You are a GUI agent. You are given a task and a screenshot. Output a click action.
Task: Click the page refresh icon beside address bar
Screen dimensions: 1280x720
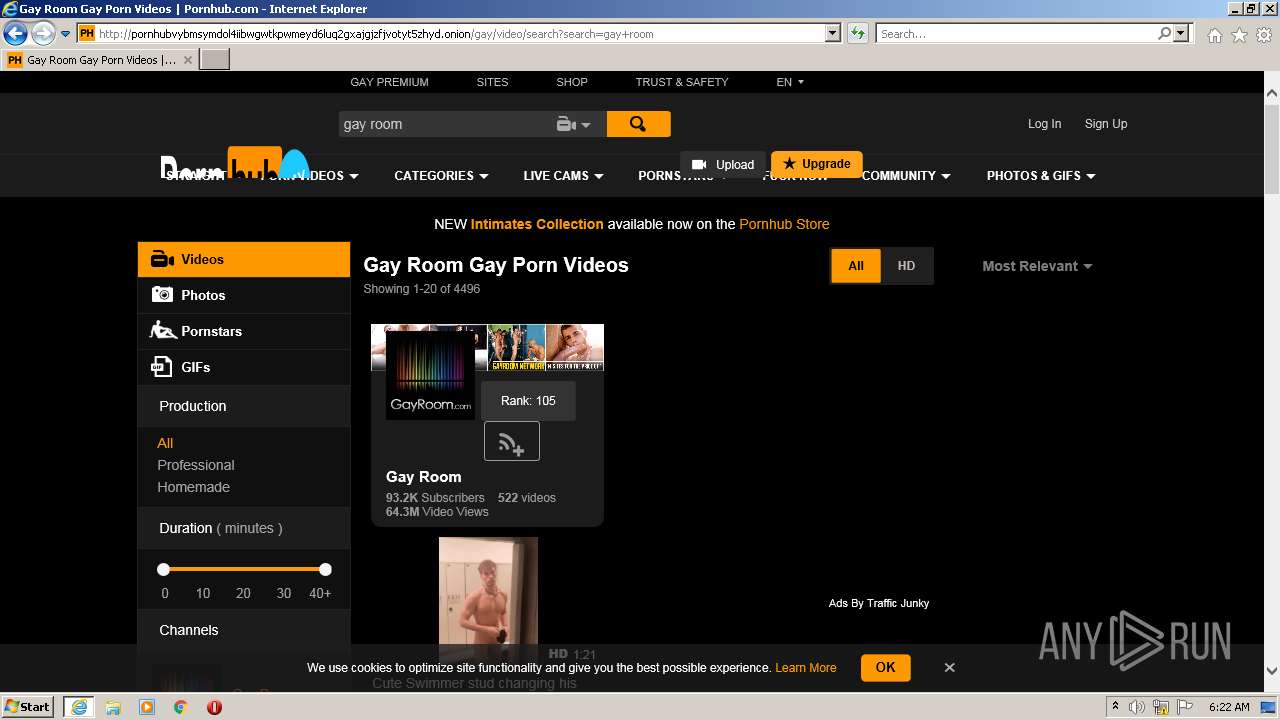(x=857, y=33)
